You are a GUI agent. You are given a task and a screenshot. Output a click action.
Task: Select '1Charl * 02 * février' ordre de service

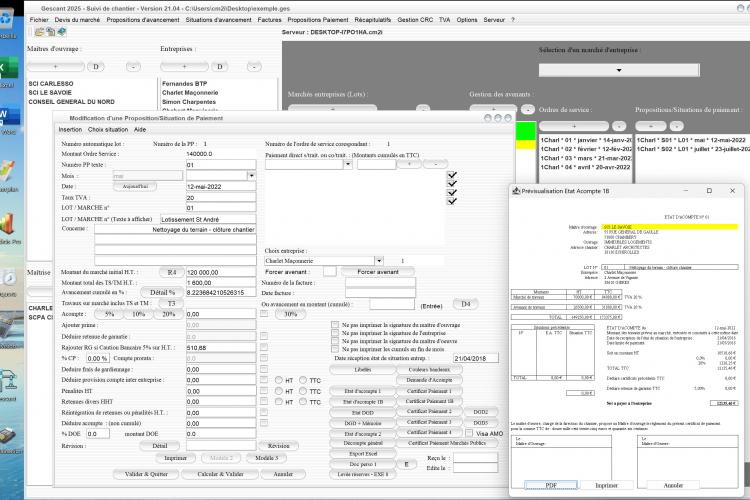click(x=586, y=149)
